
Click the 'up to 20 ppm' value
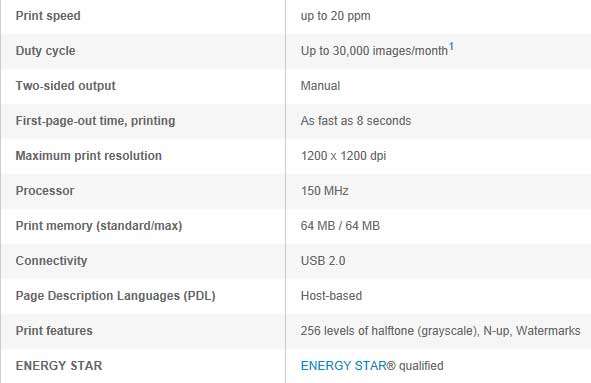(335, 16)
